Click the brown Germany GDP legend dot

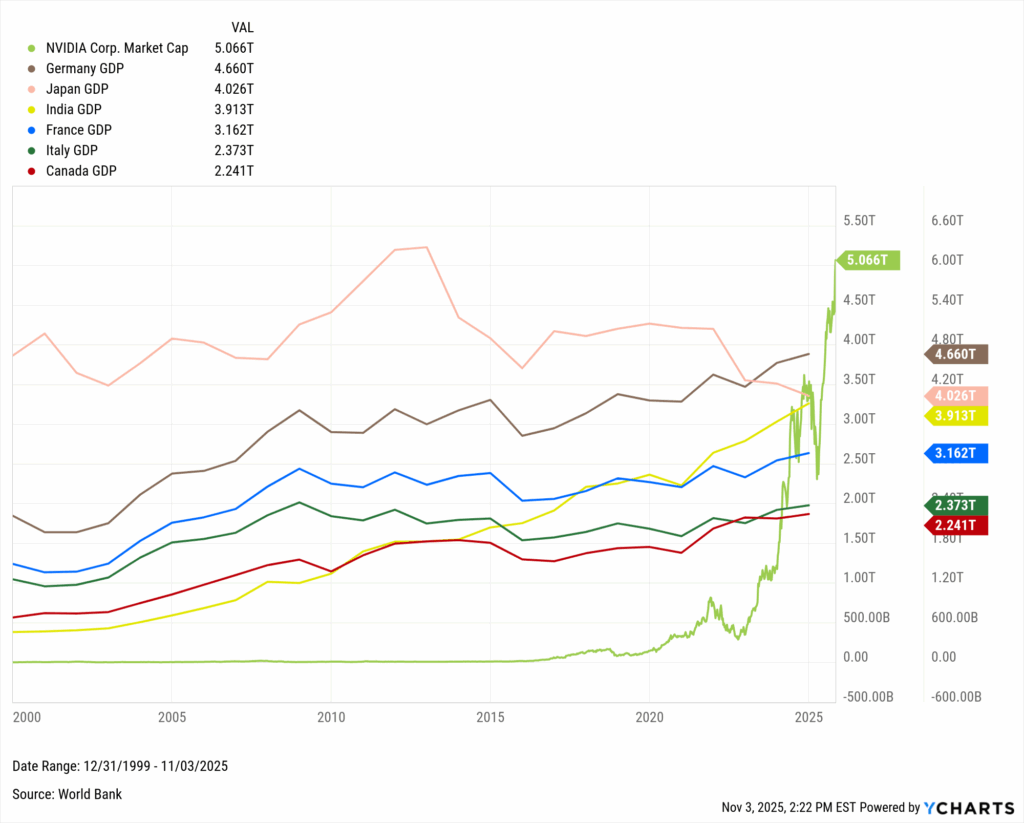[x=31, y=68]
